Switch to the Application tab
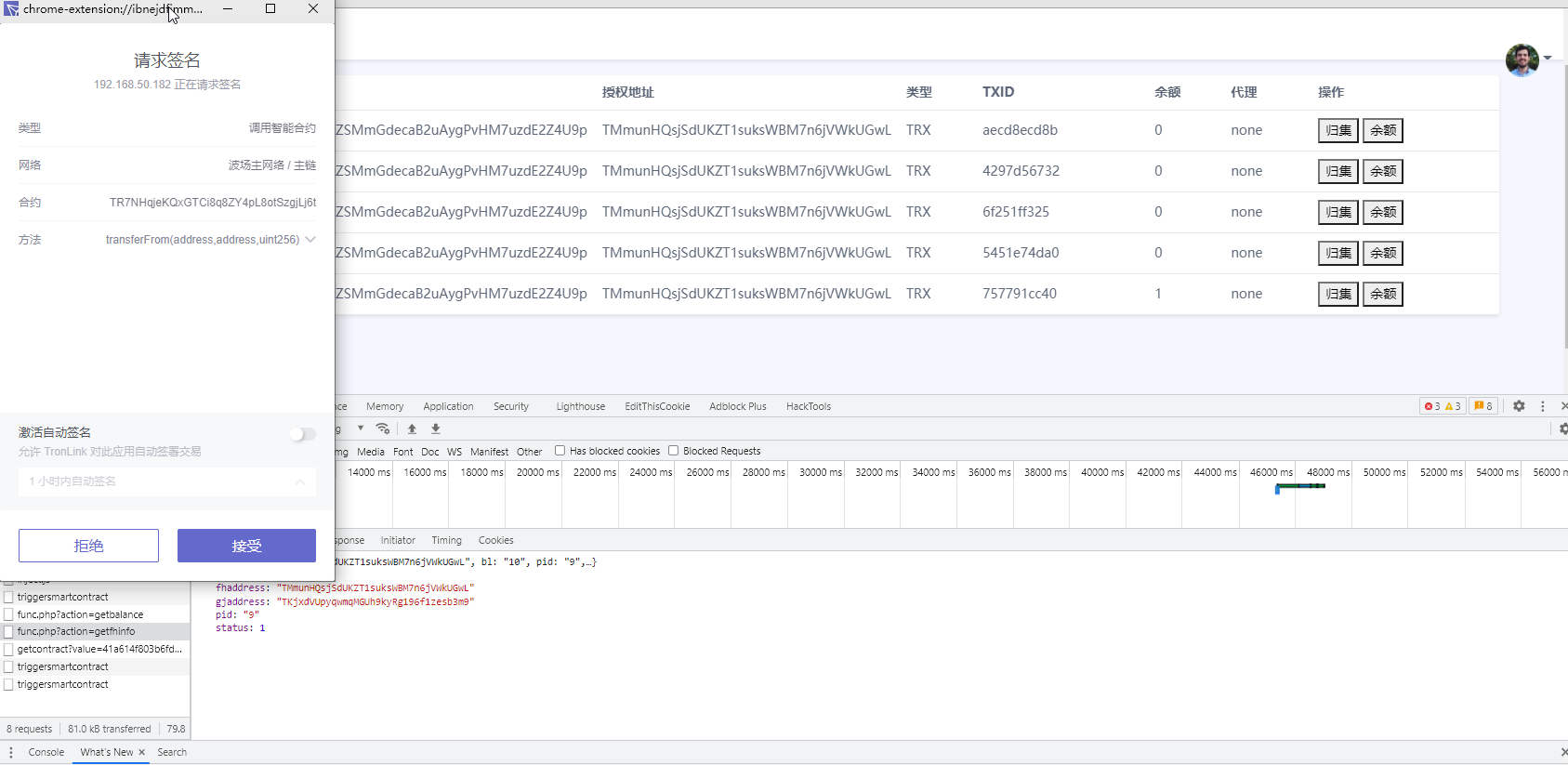Image resolution: width=1568 pixels, height=765 pixels. point(448,406)
